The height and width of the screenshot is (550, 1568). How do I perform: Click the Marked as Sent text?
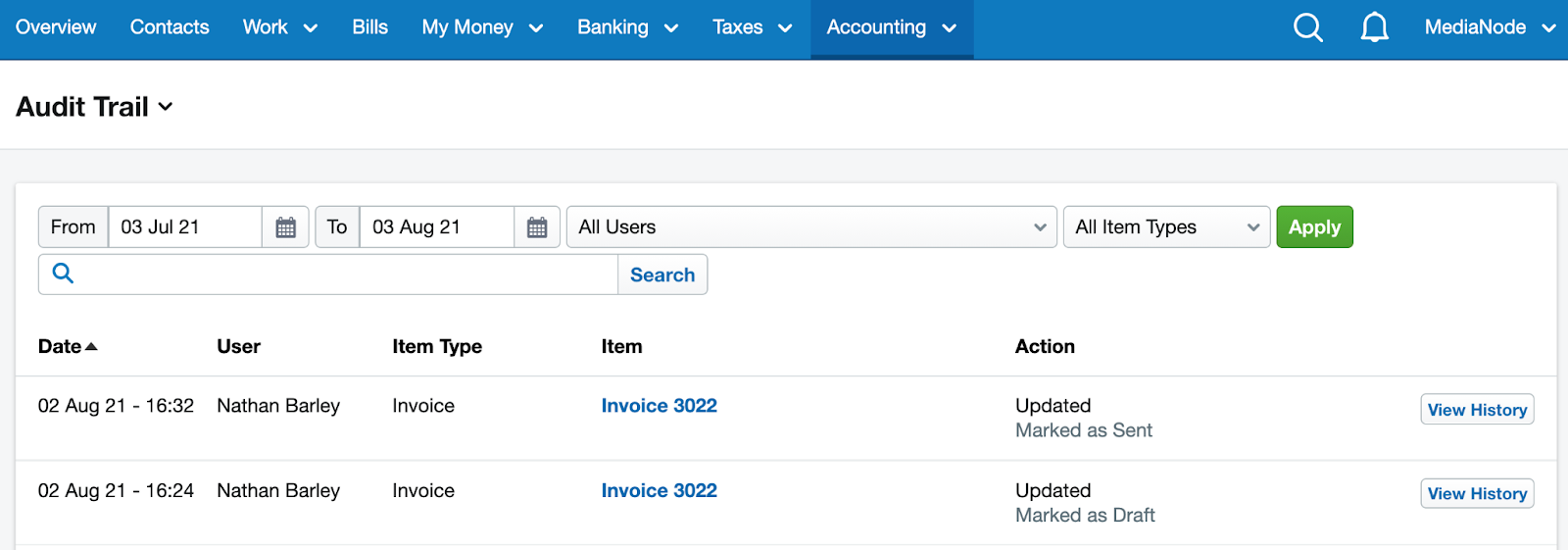(1084, 430)
